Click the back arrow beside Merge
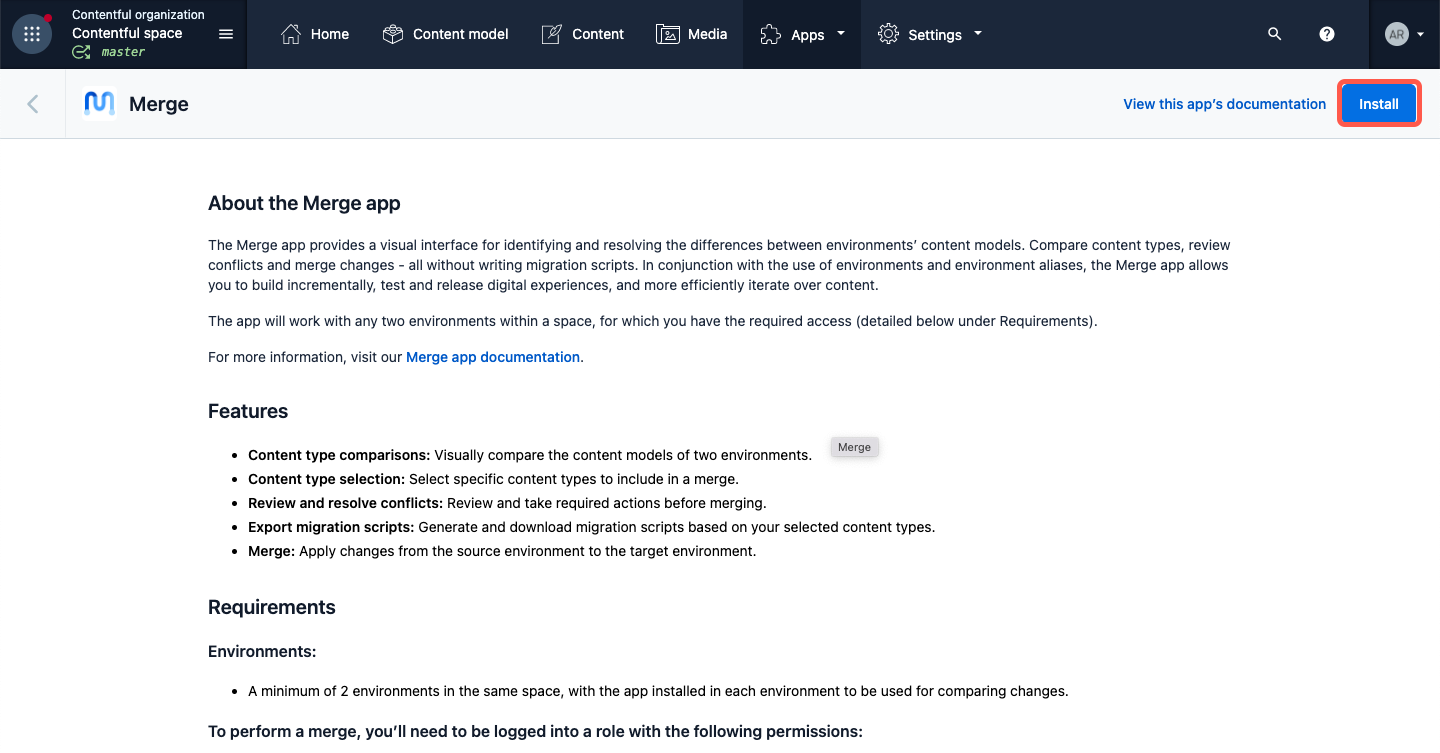The height and width of the screenshot is (753, 1440). click(x=32, y=103)
